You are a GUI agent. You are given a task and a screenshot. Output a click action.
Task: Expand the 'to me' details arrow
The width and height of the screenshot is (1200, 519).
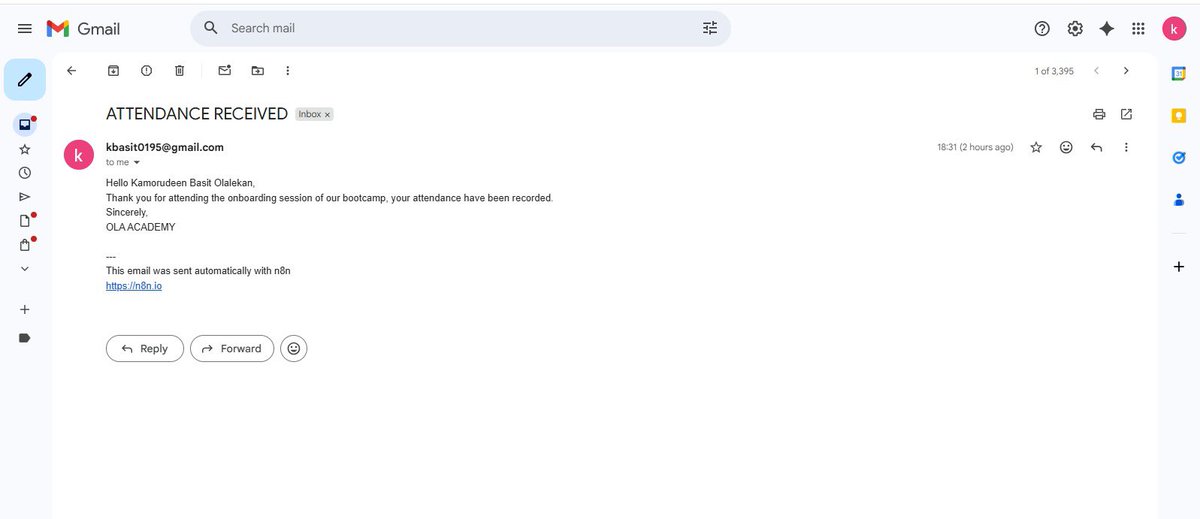(x=137, y=162)
